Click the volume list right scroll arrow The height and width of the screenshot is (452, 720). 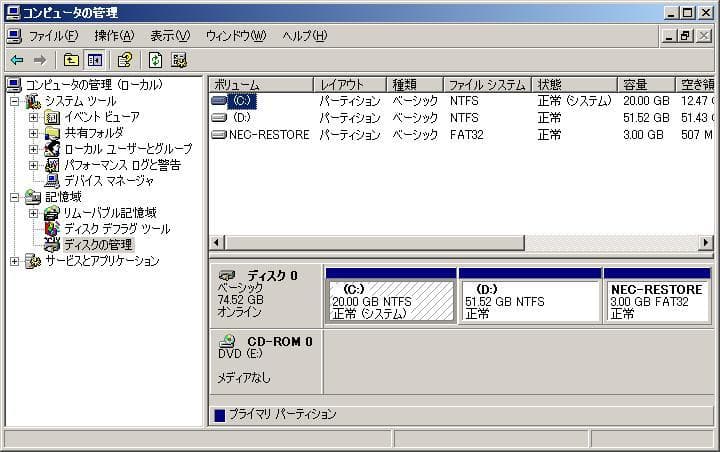point(705,243)
